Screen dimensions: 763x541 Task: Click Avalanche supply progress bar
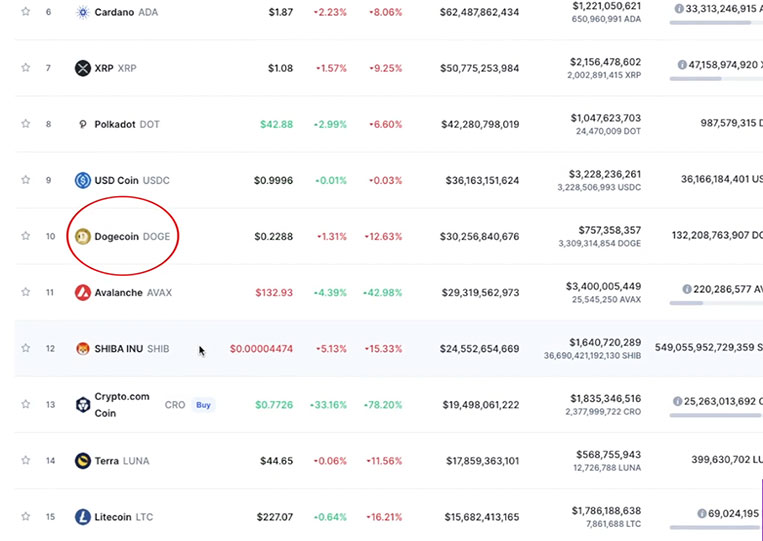pyautogui.click(x=715, y=303)
